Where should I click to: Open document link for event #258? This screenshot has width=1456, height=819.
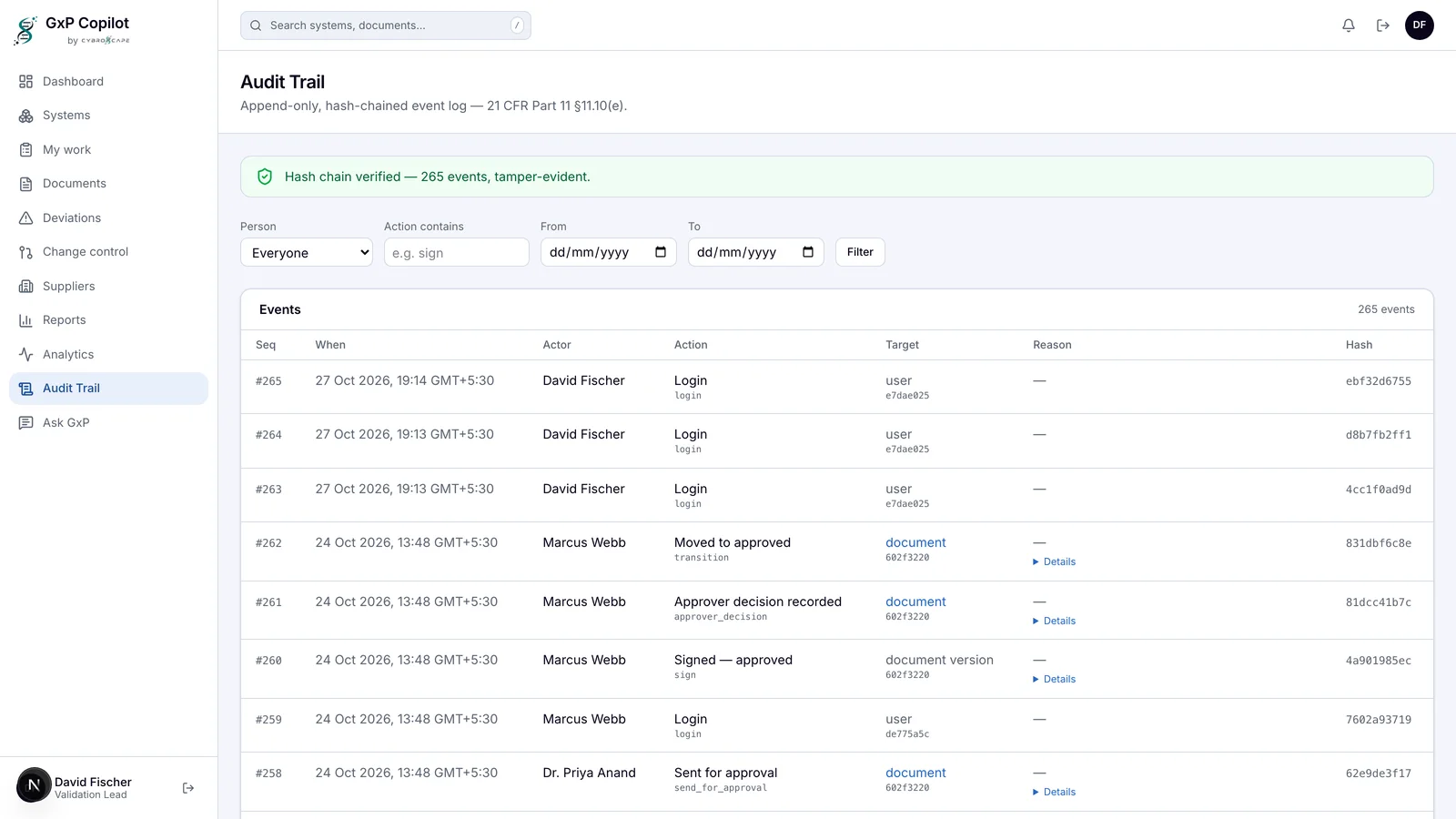click(915, 773)
